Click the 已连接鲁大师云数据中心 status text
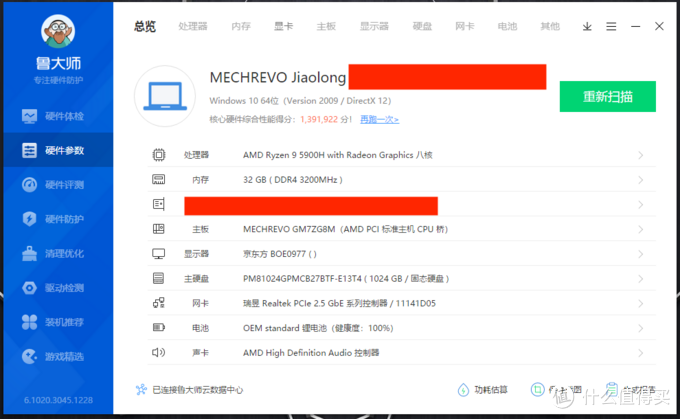 [x=198, y=390]
